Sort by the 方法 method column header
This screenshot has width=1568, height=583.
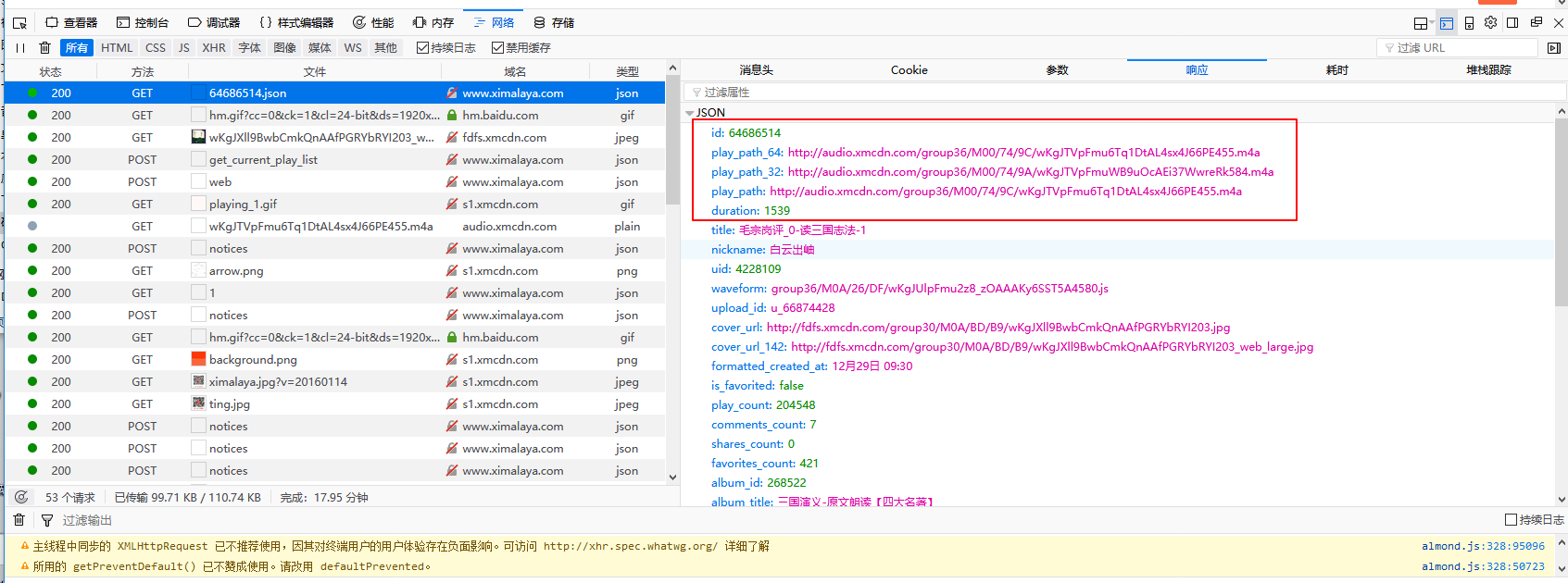pos(143,71)
